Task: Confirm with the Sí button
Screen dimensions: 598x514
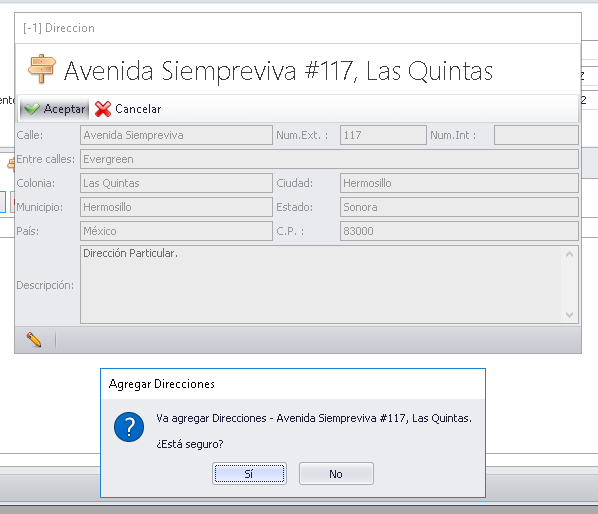Action: [249, 474]
